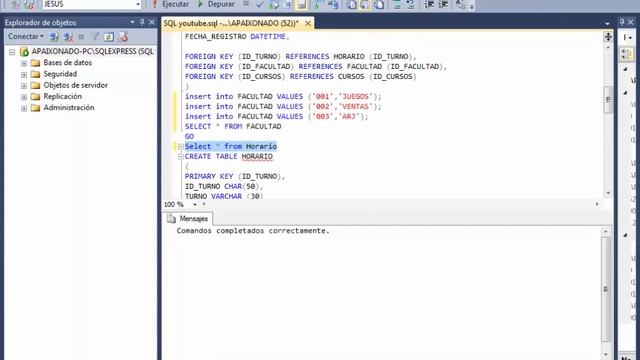The height and width of the screenshot is (360, 640).
Task: Open the JESUS database dropdown
Action: 138,4
